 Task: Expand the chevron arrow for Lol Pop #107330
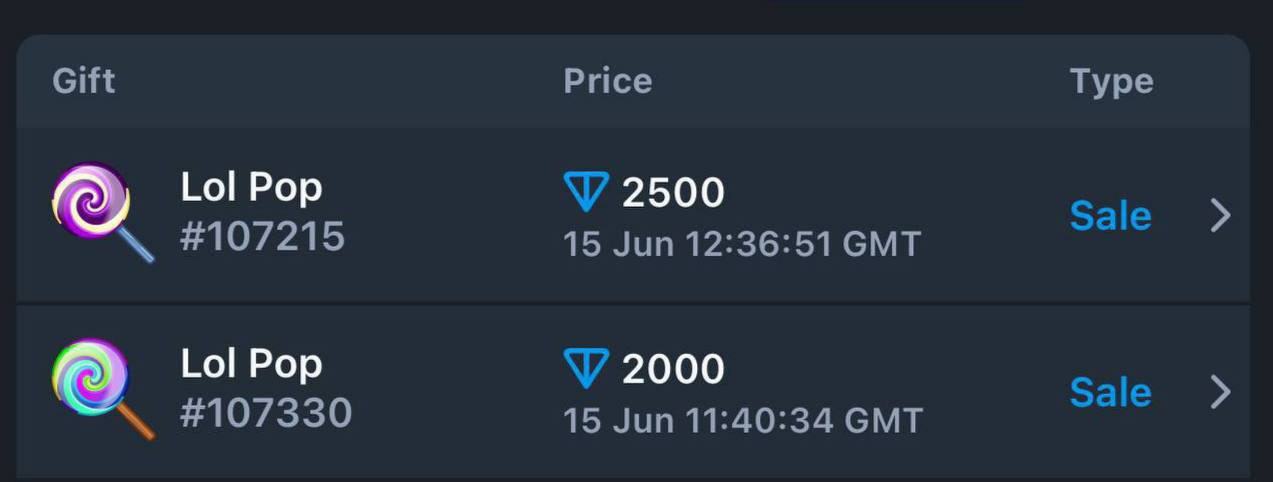tap(1220, 392)
